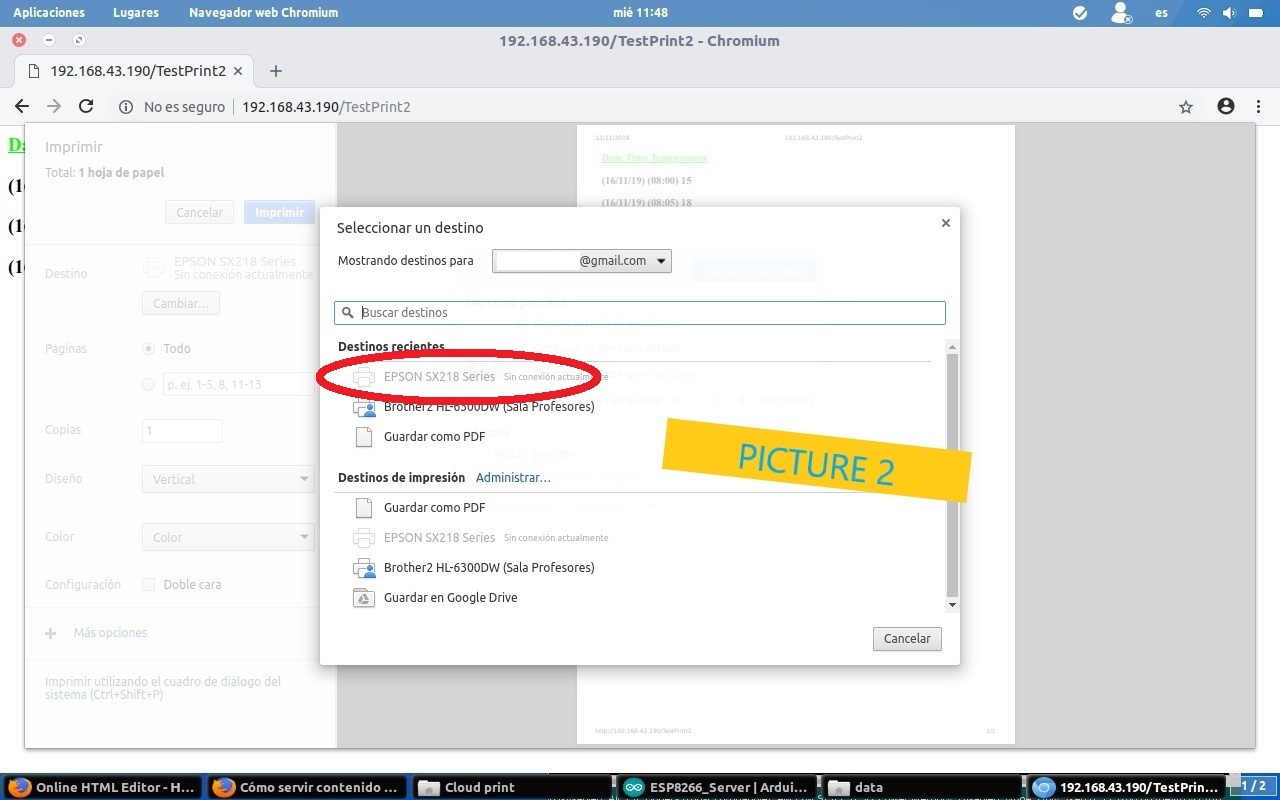1280x800 pixels.
Task: Open the clock showing mié 11:48
Action: (x=640, y=13)
